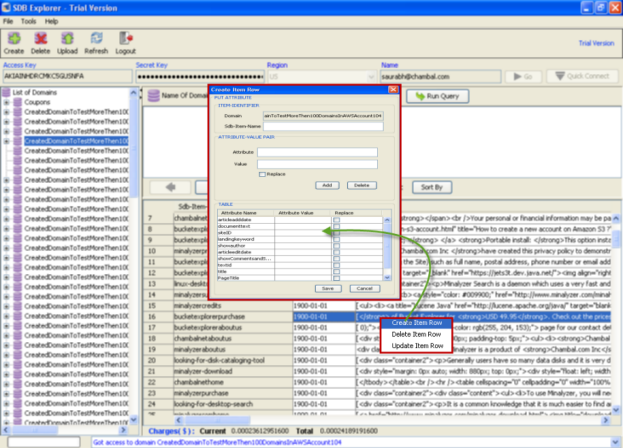Expand the highlighted domain tree node
The width and height of the screenshot is (623, 448).
(x=6, y=141)
